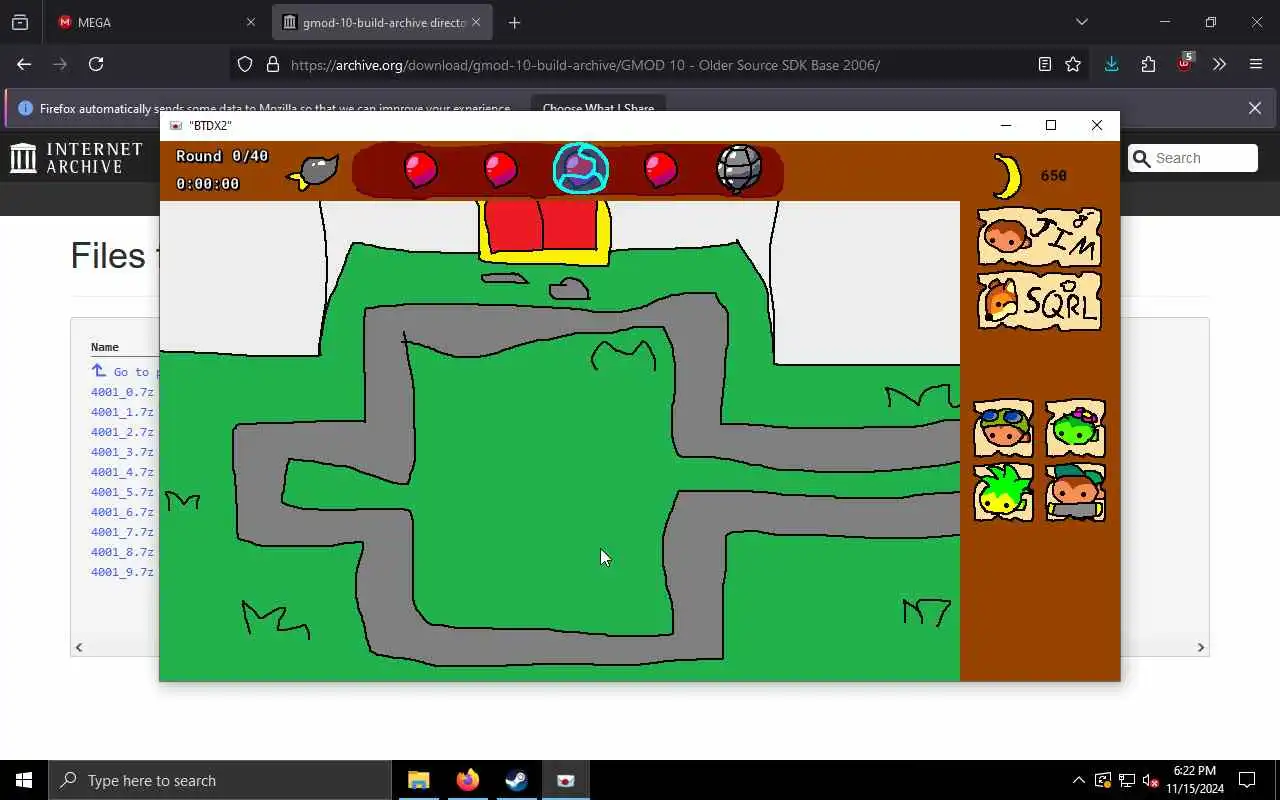Open File Explorer from taskbar

[x=419, y=780]
